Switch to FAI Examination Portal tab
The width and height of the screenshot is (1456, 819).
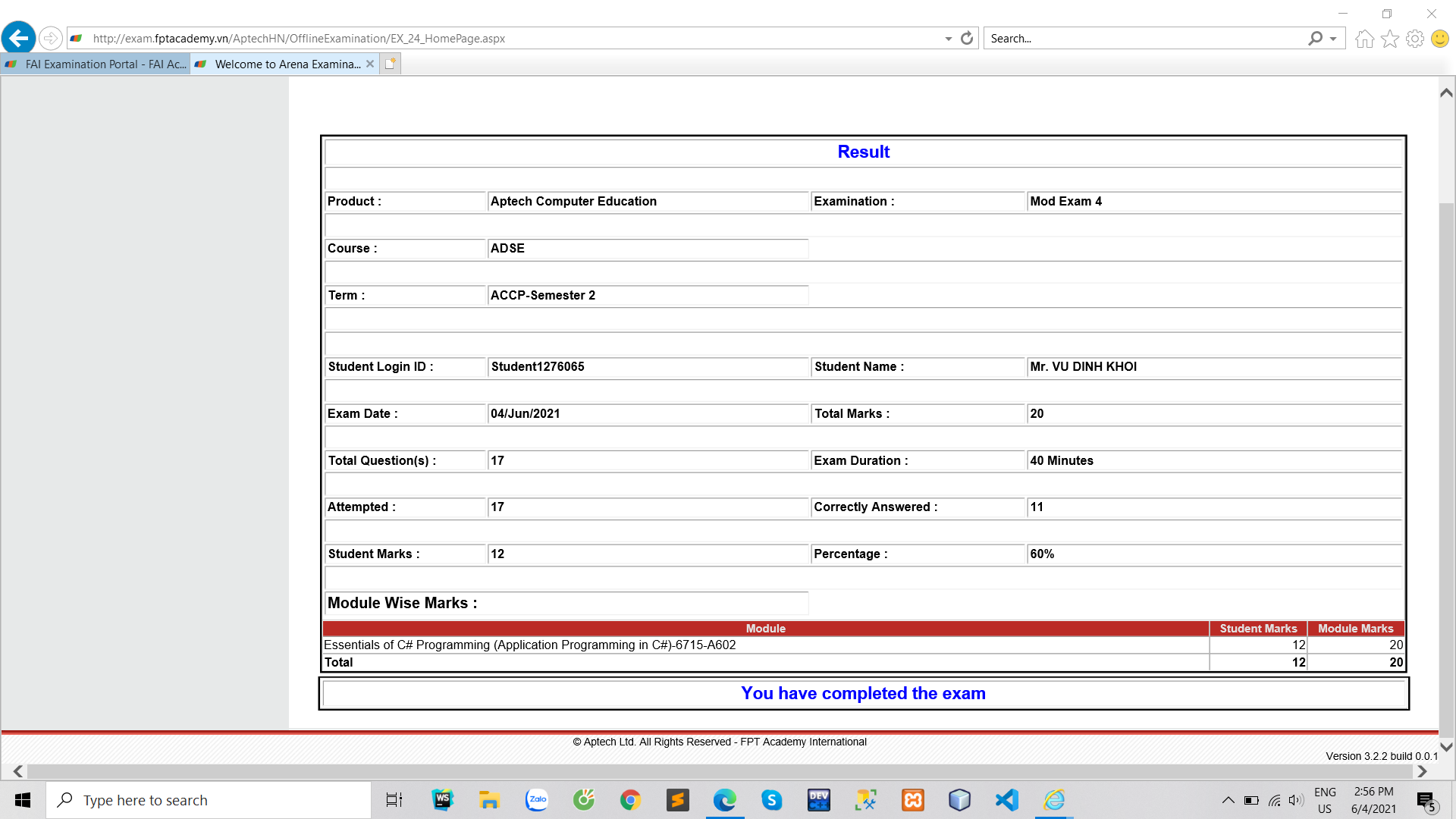(x=96, y=64)
